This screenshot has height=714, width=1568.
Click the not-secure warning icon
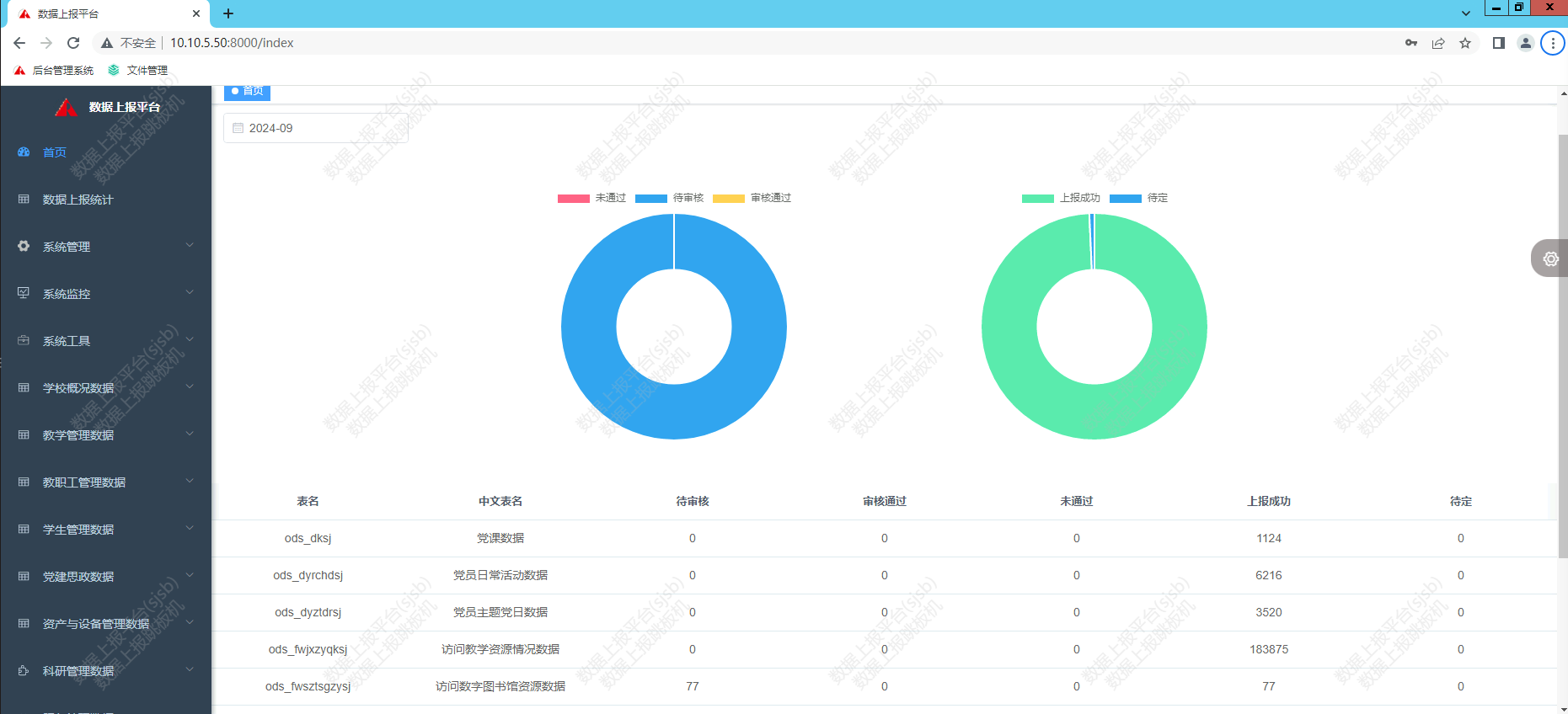click(x=107, y=43)
